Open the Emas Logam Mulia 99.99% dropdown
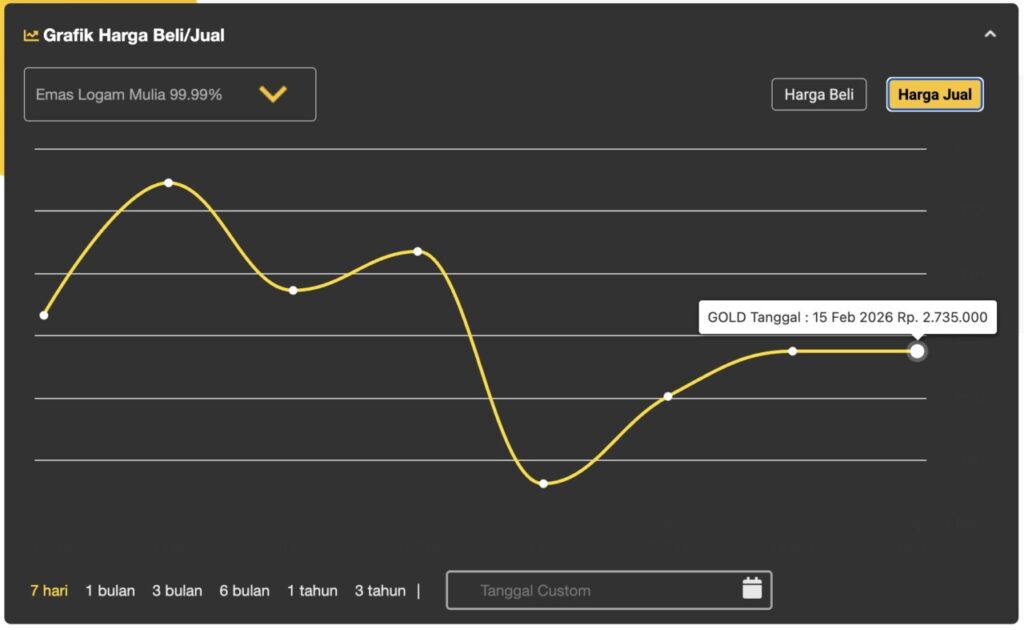Image resolution: width=1024 pixels, height=630 pixels. (170, 94)
